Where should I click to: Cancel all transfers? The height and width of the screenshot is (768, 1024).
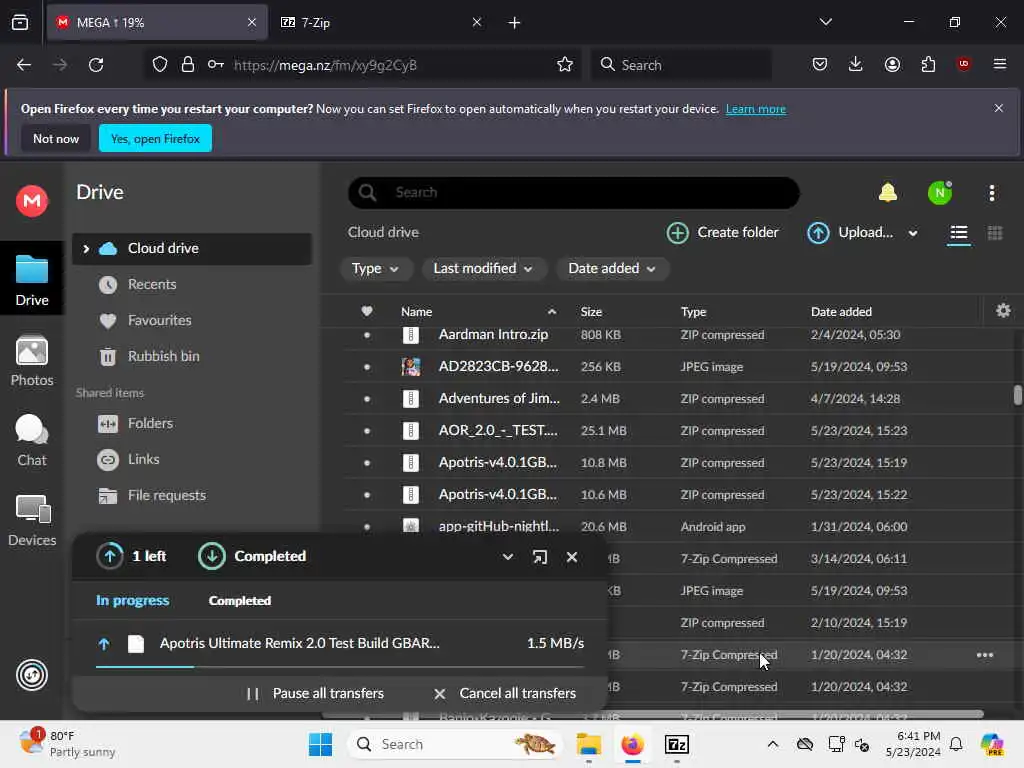[504, 694]
